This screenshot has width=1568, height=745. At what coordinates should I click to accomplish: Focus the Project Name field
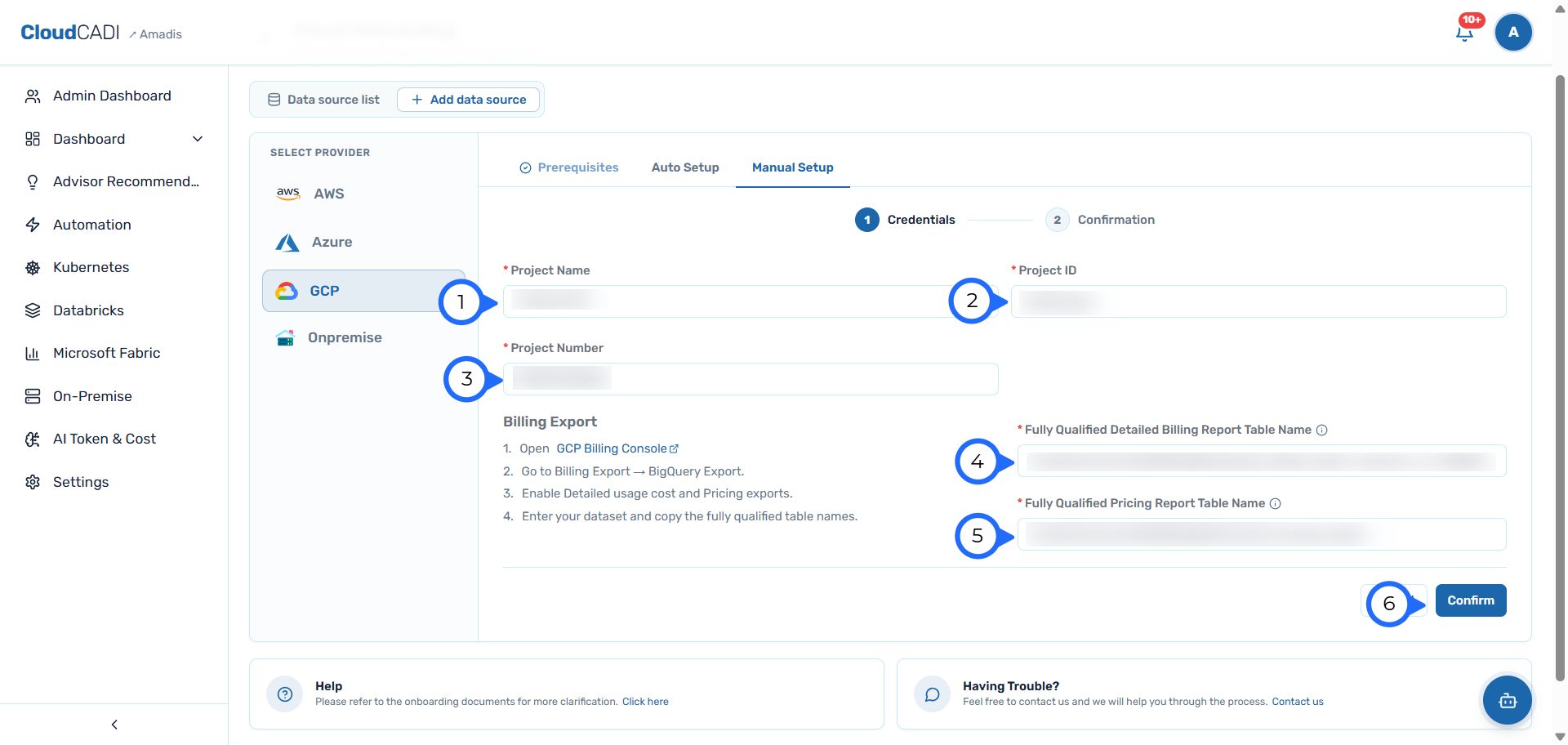point(751,301)
